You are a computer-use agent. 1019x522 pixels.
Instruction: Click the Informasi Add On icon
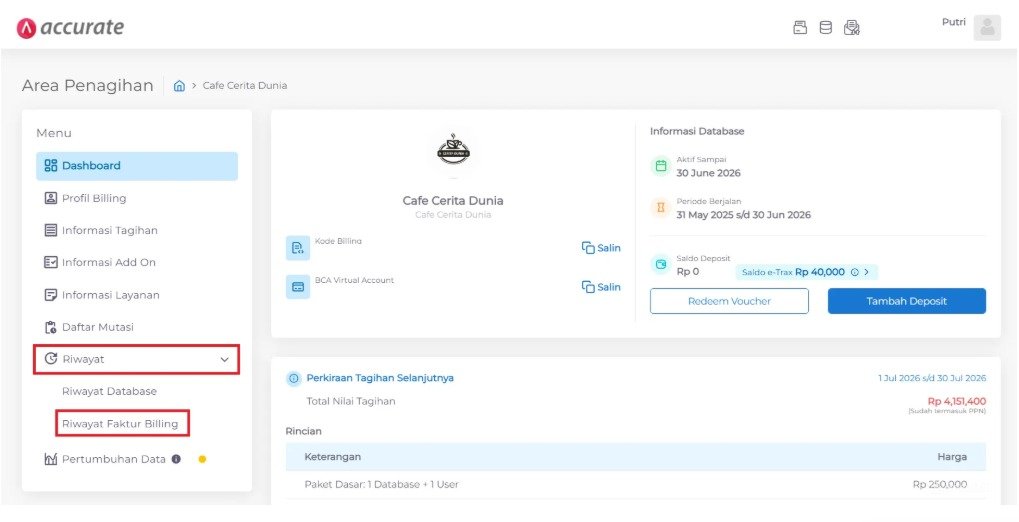click(x=51, y=263)
